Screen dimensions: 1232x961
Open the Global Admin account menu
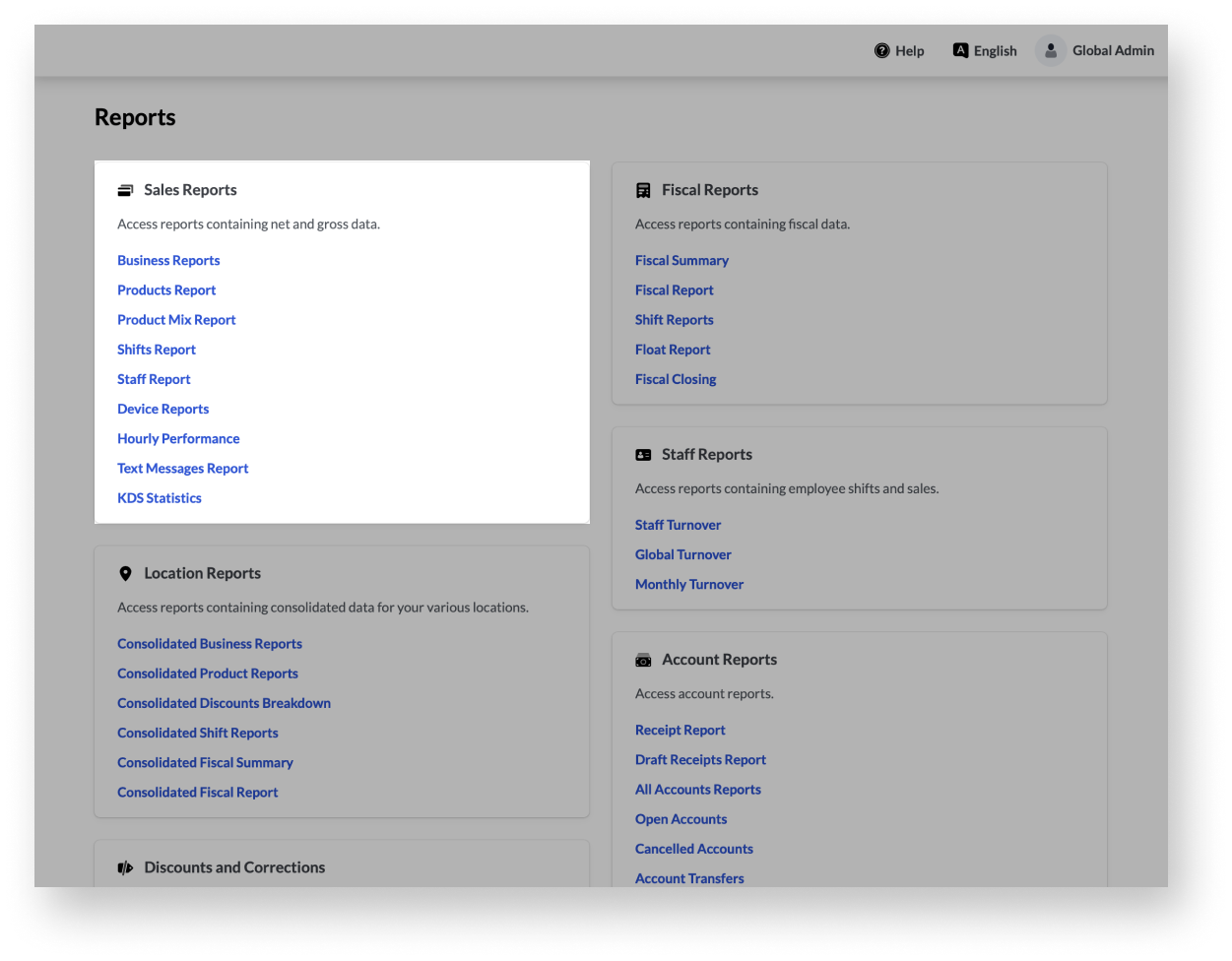pyautogui.click(x=1095, y=50)
